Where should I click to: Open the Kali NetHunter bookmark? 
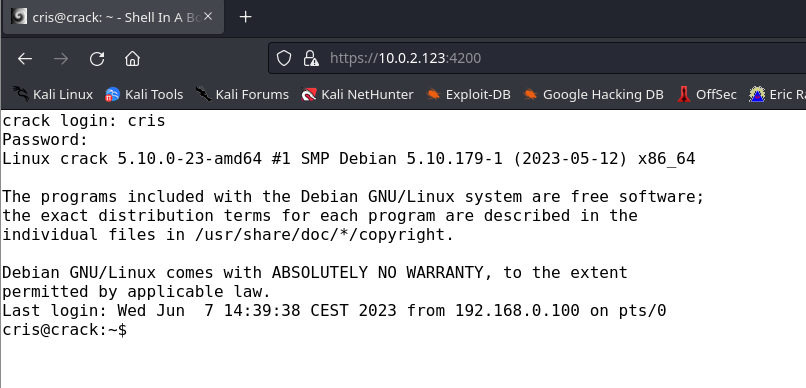point(357,95)
